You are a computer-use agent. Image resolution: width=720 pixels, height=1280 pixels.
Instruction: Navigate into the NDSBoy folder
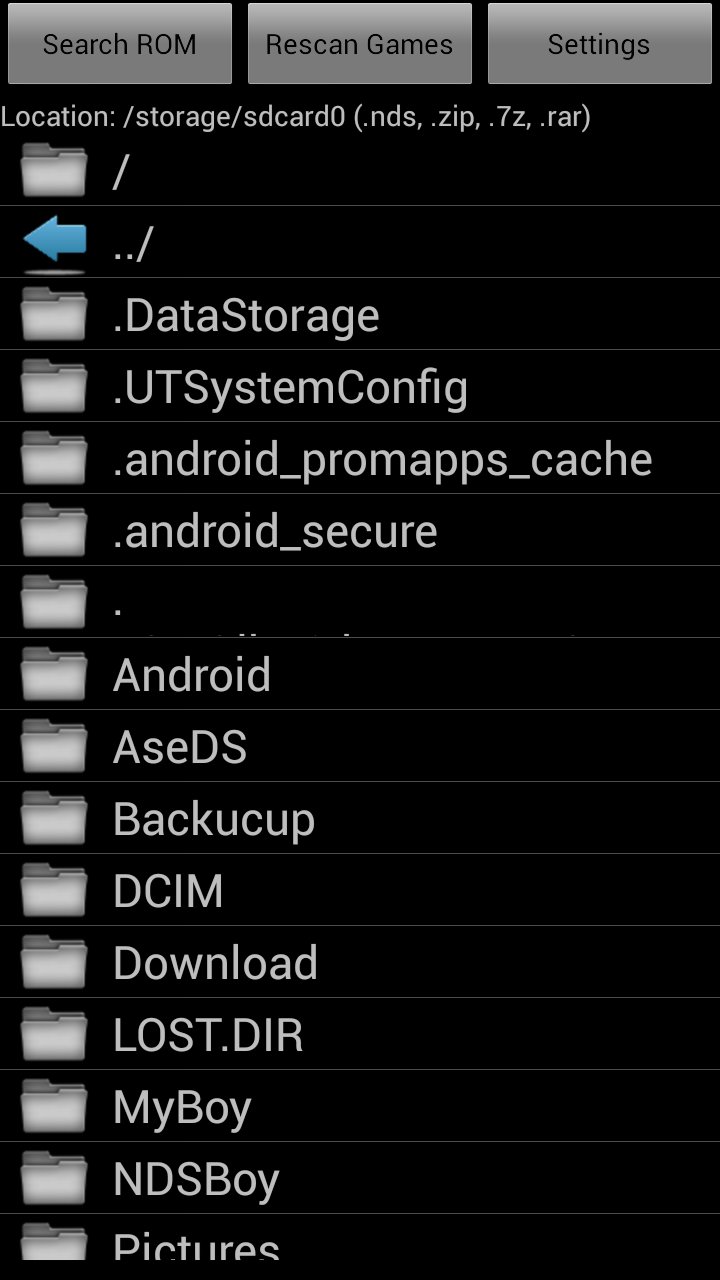pyautogui.click(x=196, y=1179)
